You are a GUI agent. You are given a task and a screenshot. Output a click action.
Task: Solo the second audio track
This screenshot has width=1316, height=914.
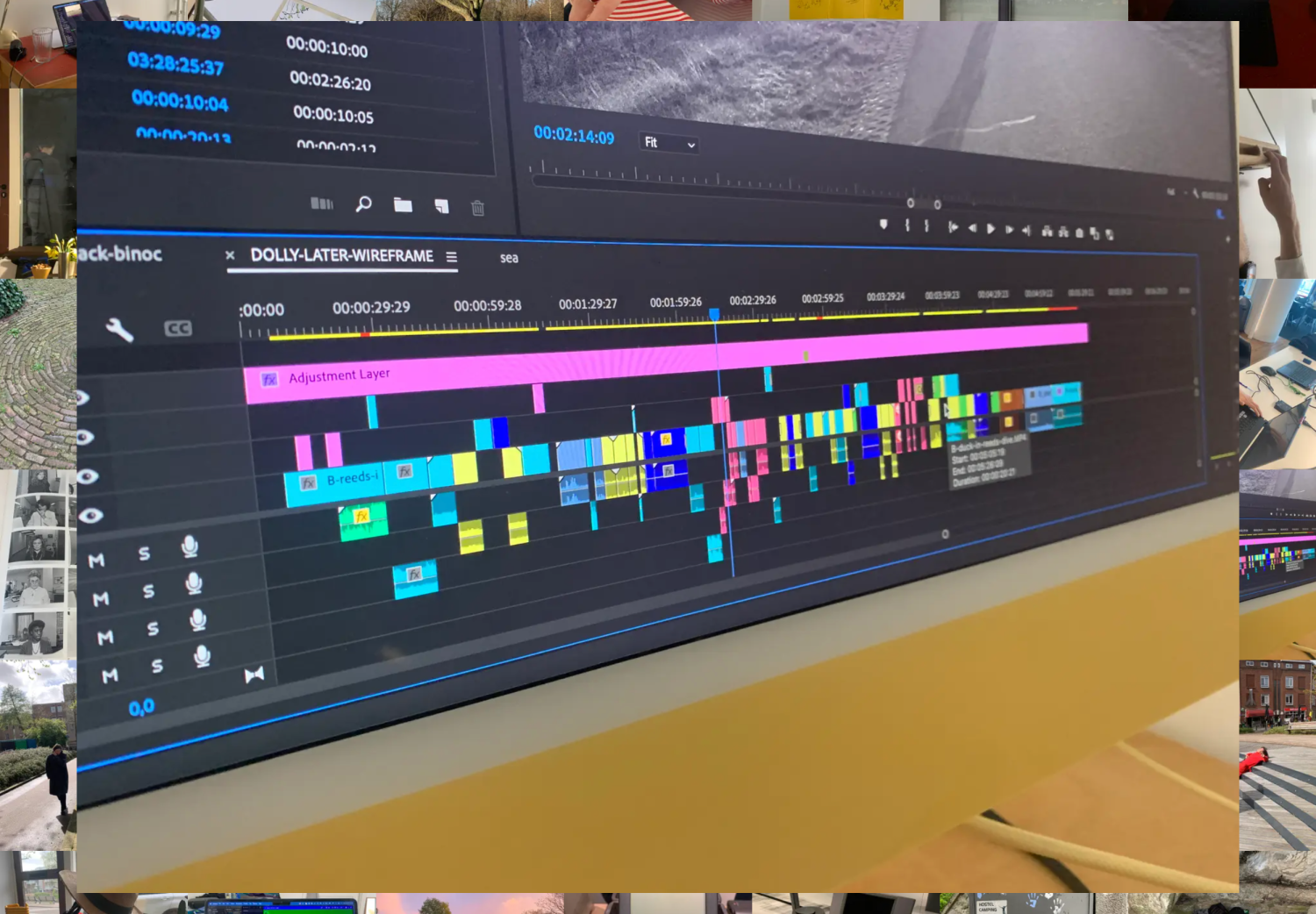148,591
